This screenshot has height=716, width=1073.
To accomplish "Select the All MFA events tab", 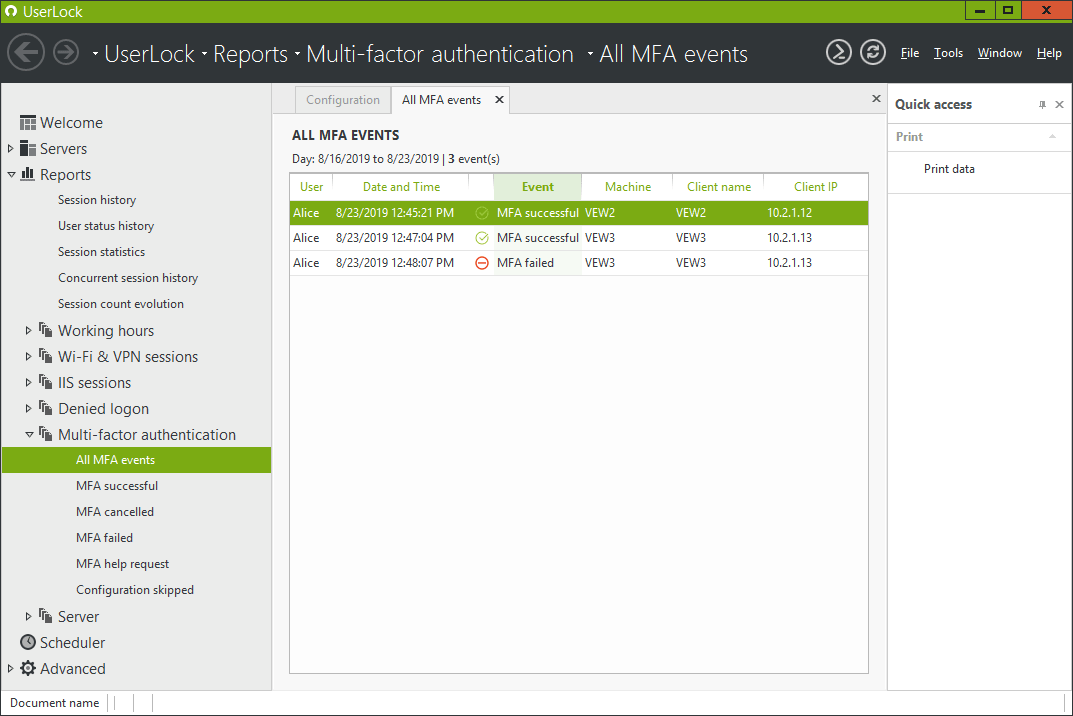I will point(441,100).
